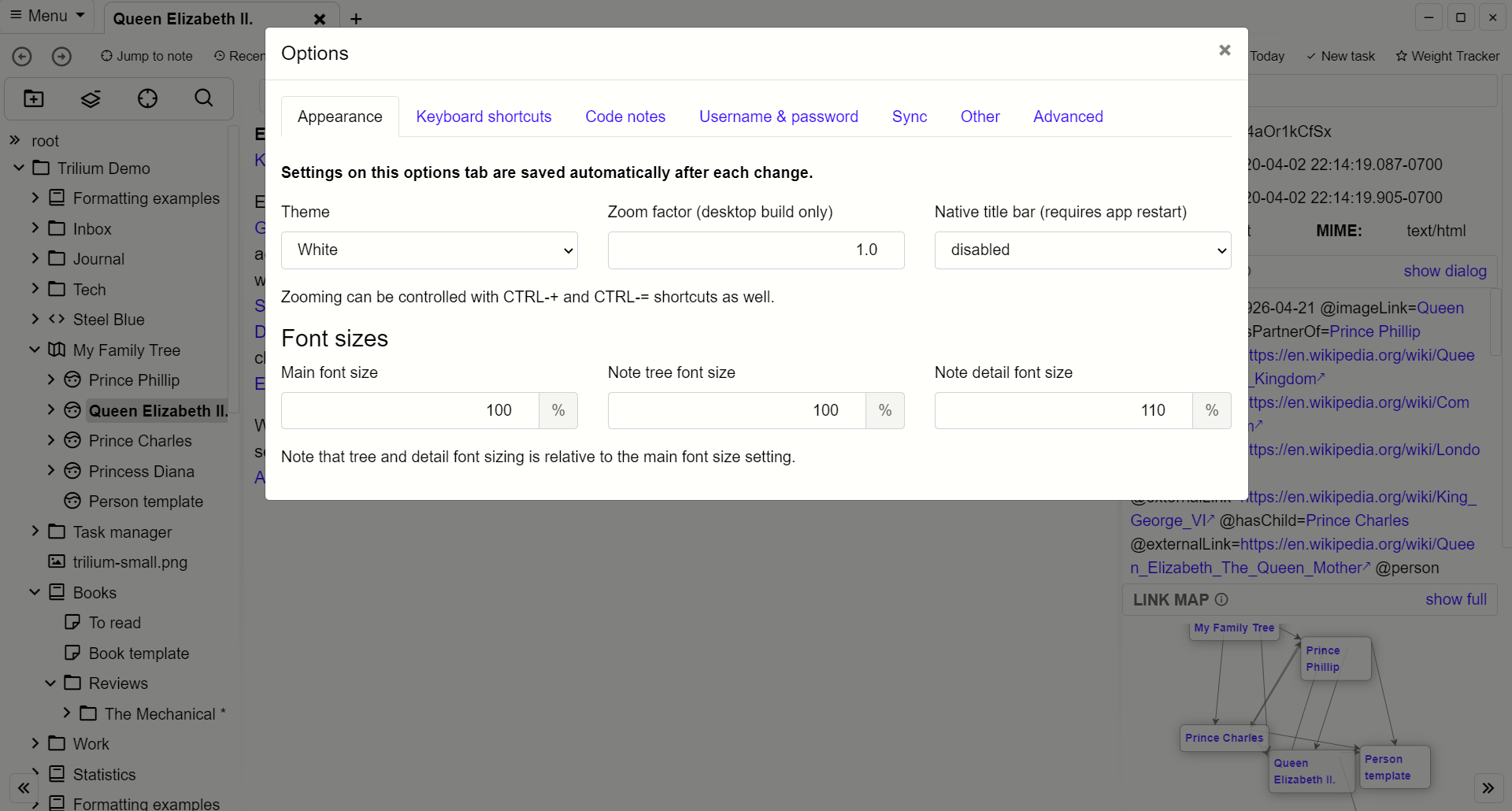The image size is (1512, 811).
Task: Click the LINK MAP info icon
Action: (1221, 599)
